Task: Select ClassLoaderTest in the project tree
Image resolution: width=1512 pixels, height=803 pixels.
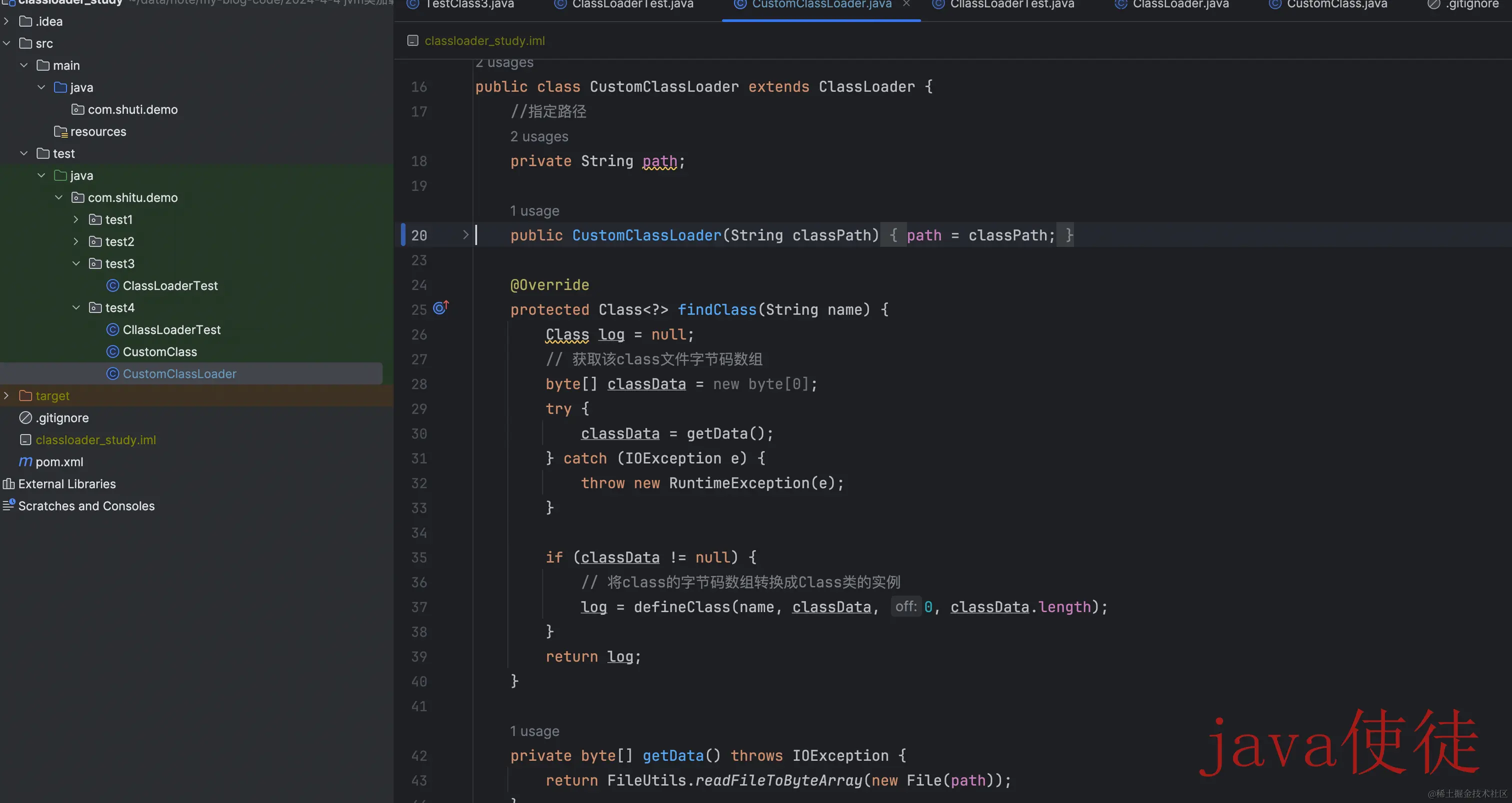Action: (170, 285)
